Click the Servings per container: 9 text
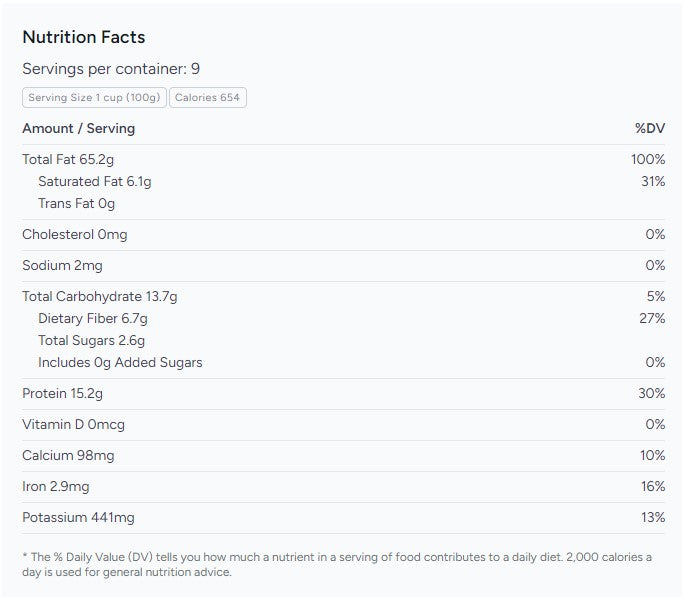Screen dimensions: 682x597 [111, 69]
